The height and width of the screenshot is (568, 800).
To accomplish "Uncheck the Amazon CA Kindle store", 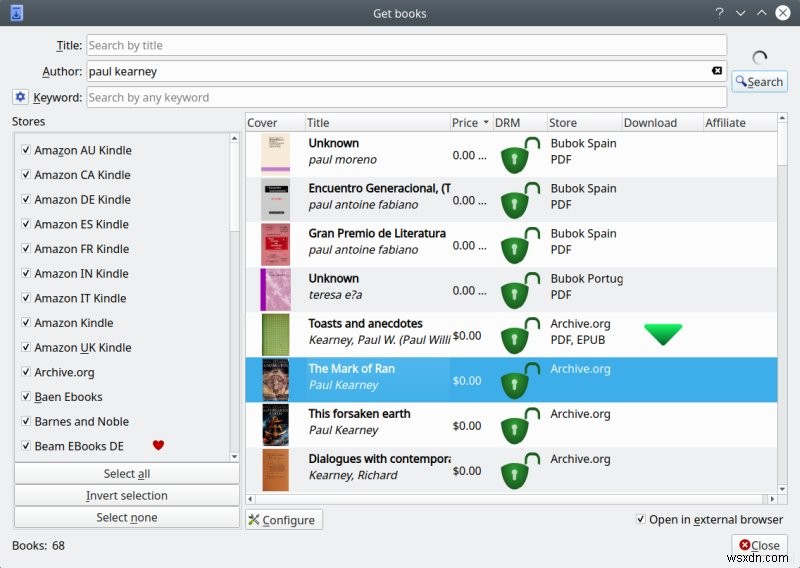I will (26, 174).
